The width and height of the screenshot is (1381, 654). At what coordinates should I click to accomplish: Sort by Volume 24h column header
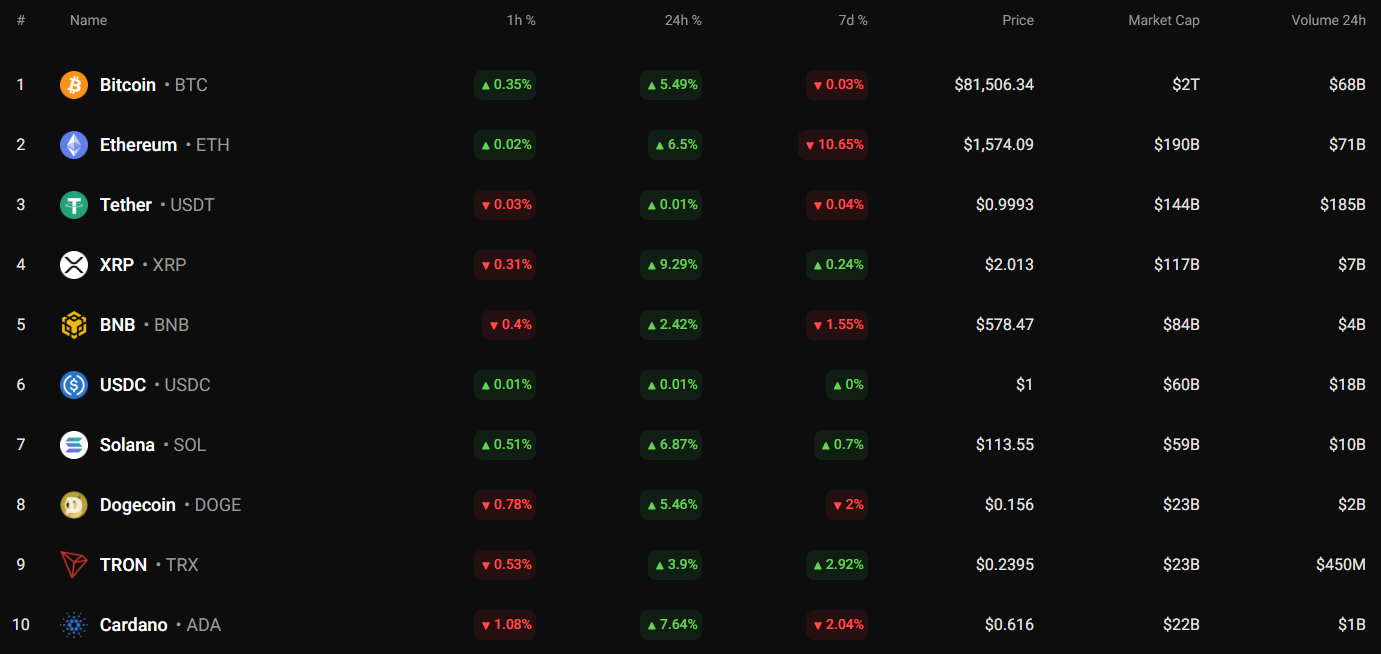pos(1328,20)
